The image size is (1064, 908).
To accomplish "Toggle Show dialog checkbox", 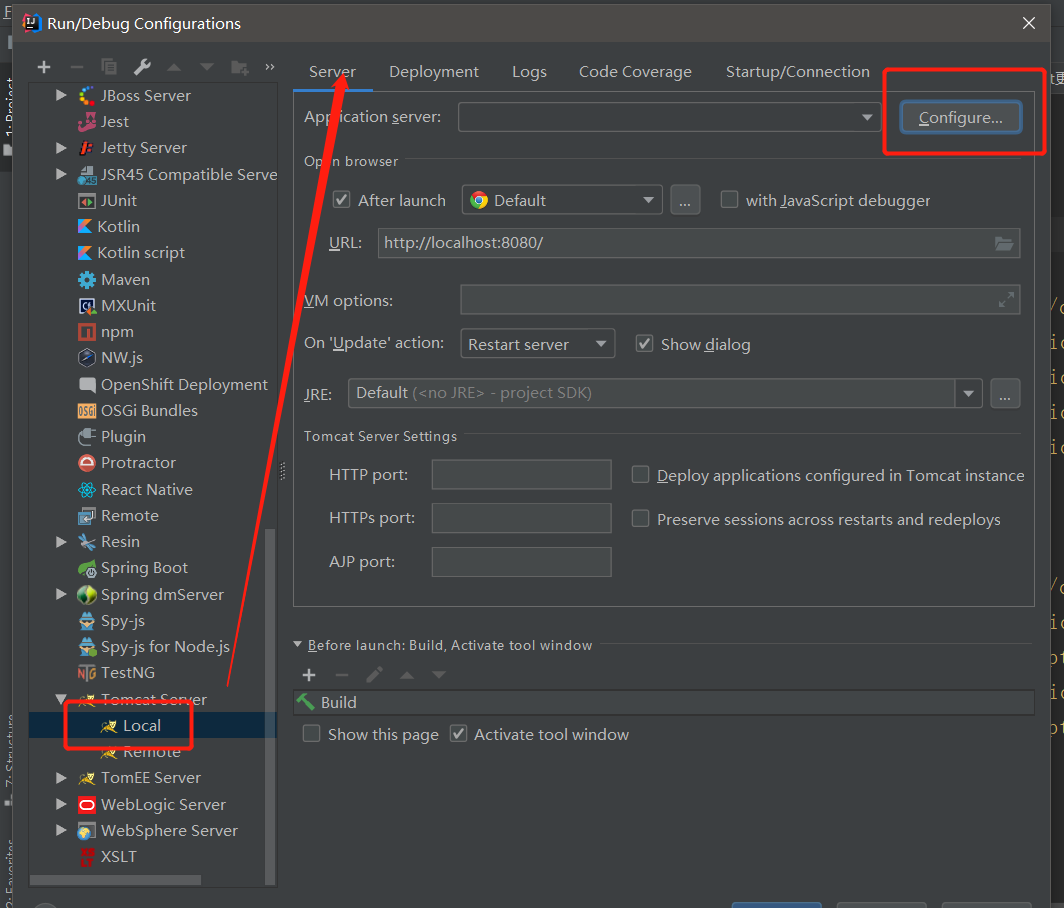I will pyautogui.click(x=644, y=343).
